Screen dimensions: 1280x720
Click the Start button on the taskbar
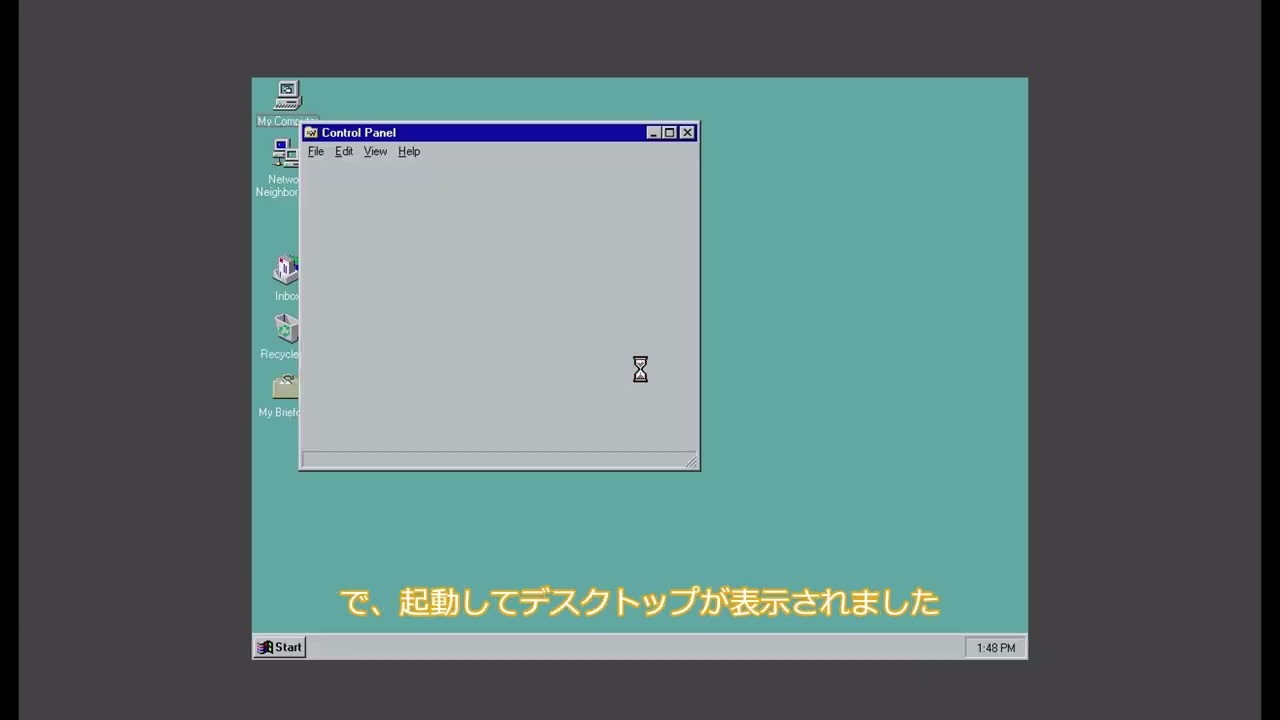pyautogui.click(x=279, y=647)
